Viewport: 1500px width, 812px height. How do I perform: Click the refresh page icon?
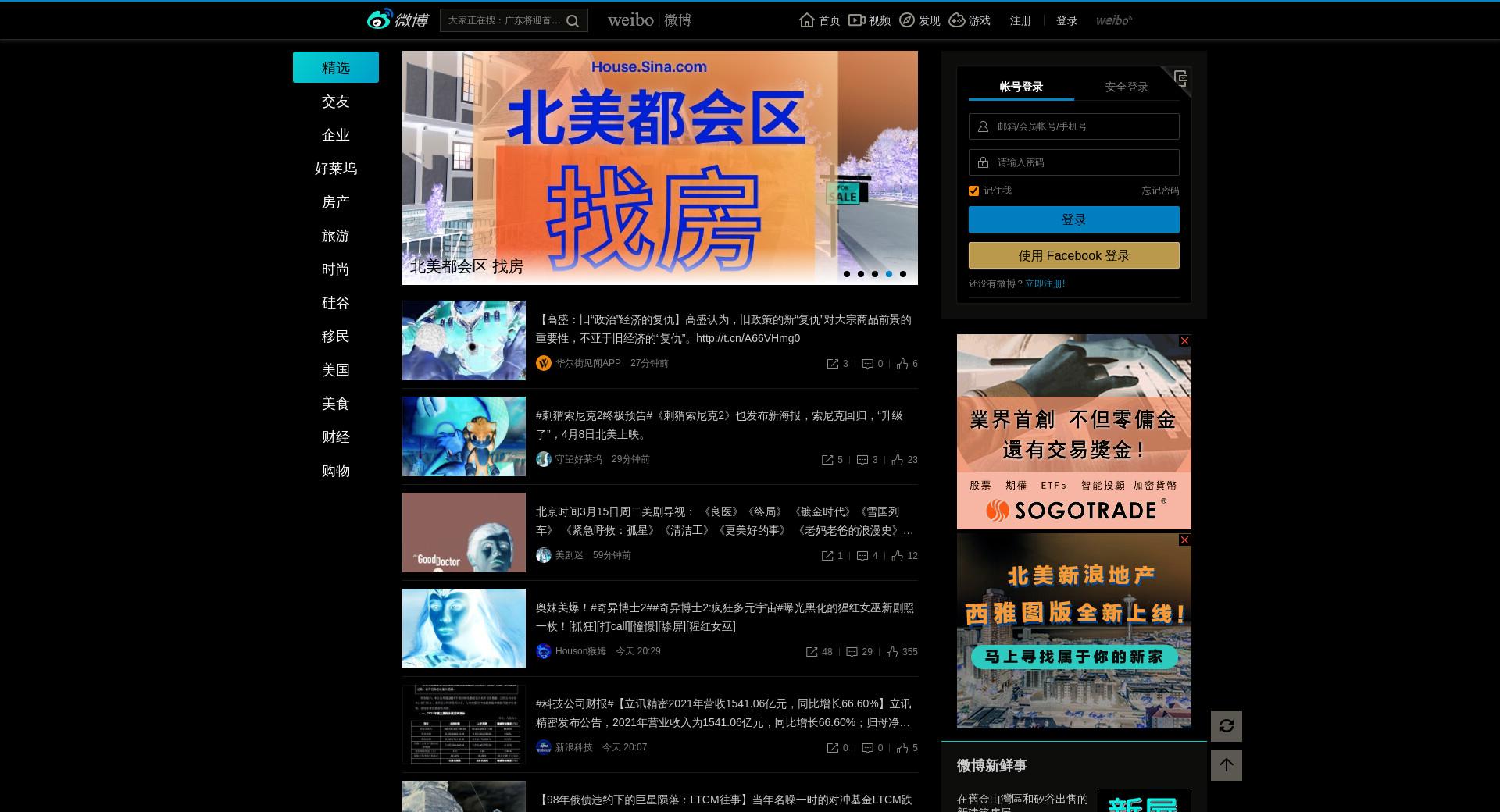pos(1227,726)
